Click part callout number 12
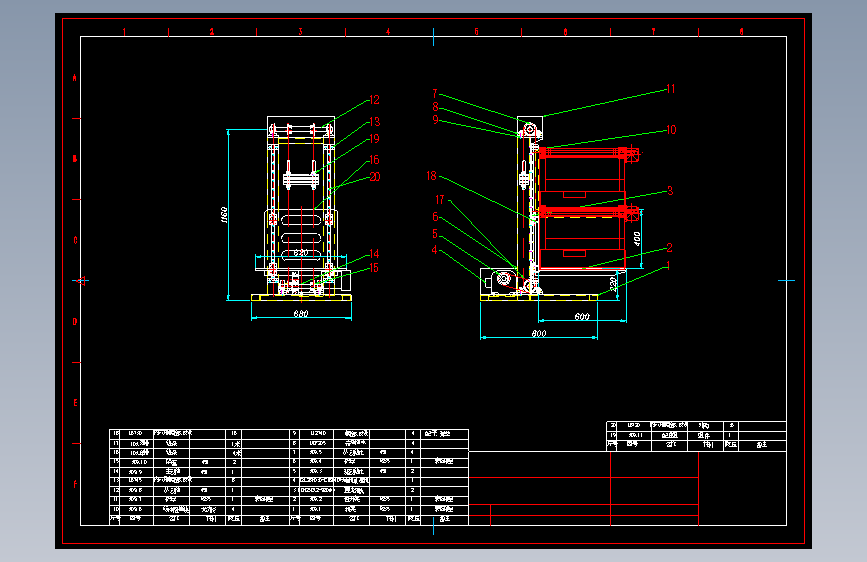 [374, 100]
